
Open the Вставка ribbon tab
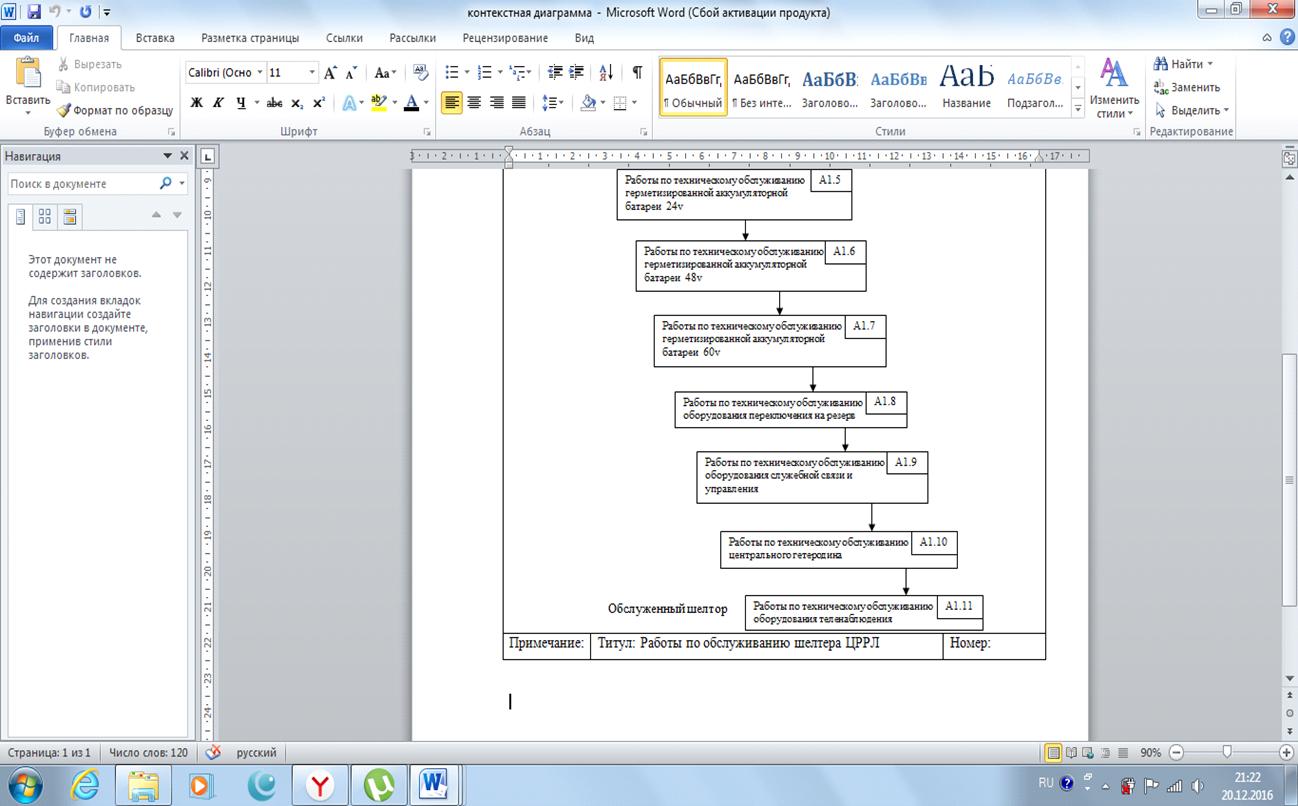point(155,38)
